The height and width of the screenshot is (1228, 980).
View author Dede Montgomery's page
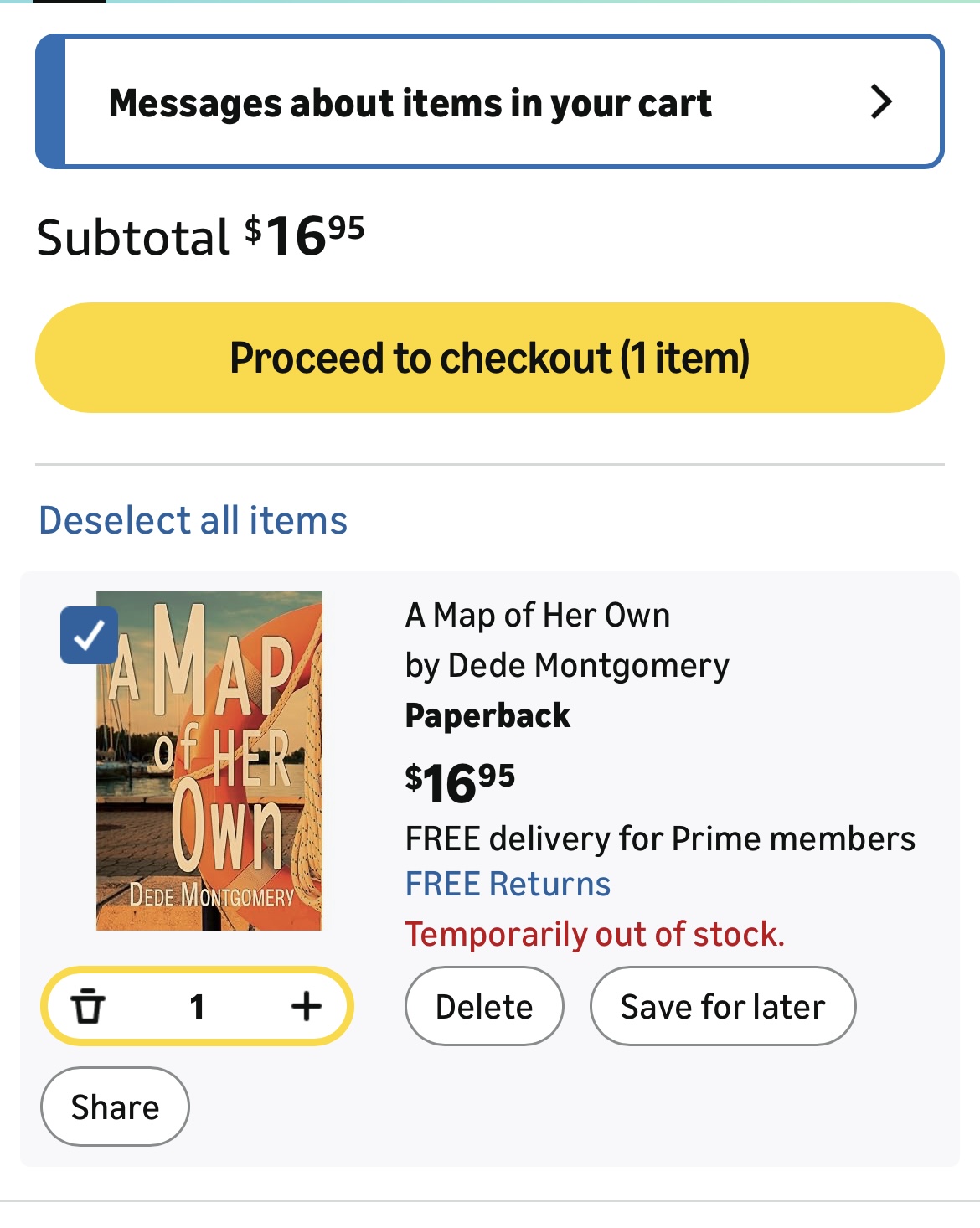pos(566,664)
